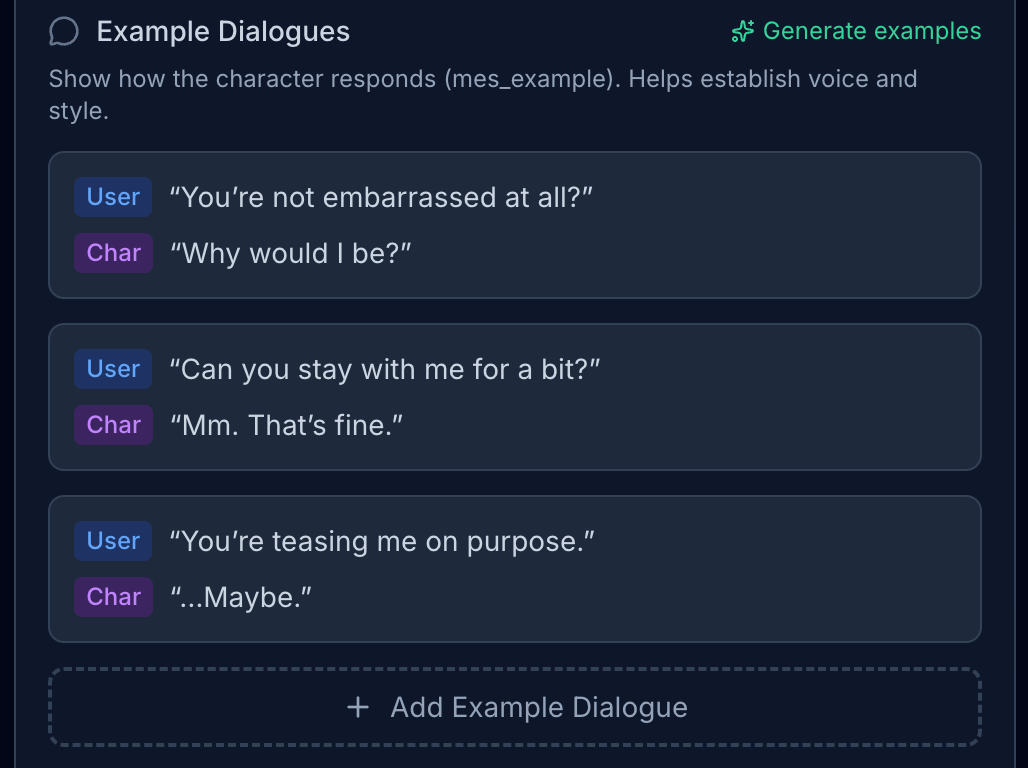This screenshot has height=768, width=1028.
Task: Click the speech bubble icon beside Example Dialogues
Action: click(x=63, y=32)
